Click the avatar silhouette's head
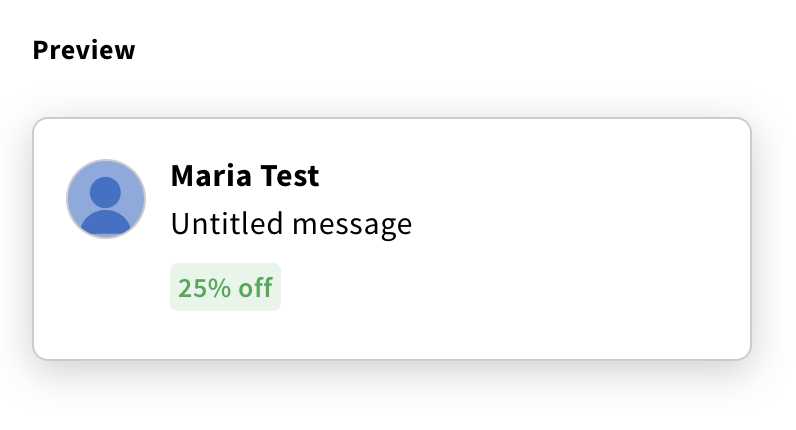796x430 pixels. (106, 190)
